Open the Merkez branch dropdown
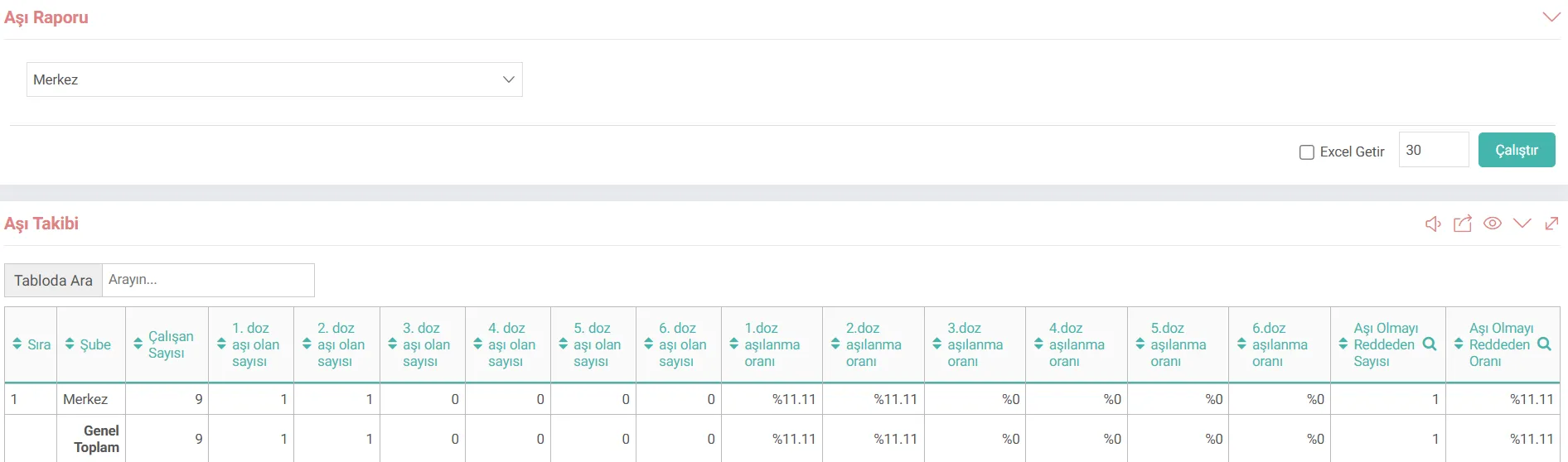This screenshot has width=1568, height=462. pos(274,79)
